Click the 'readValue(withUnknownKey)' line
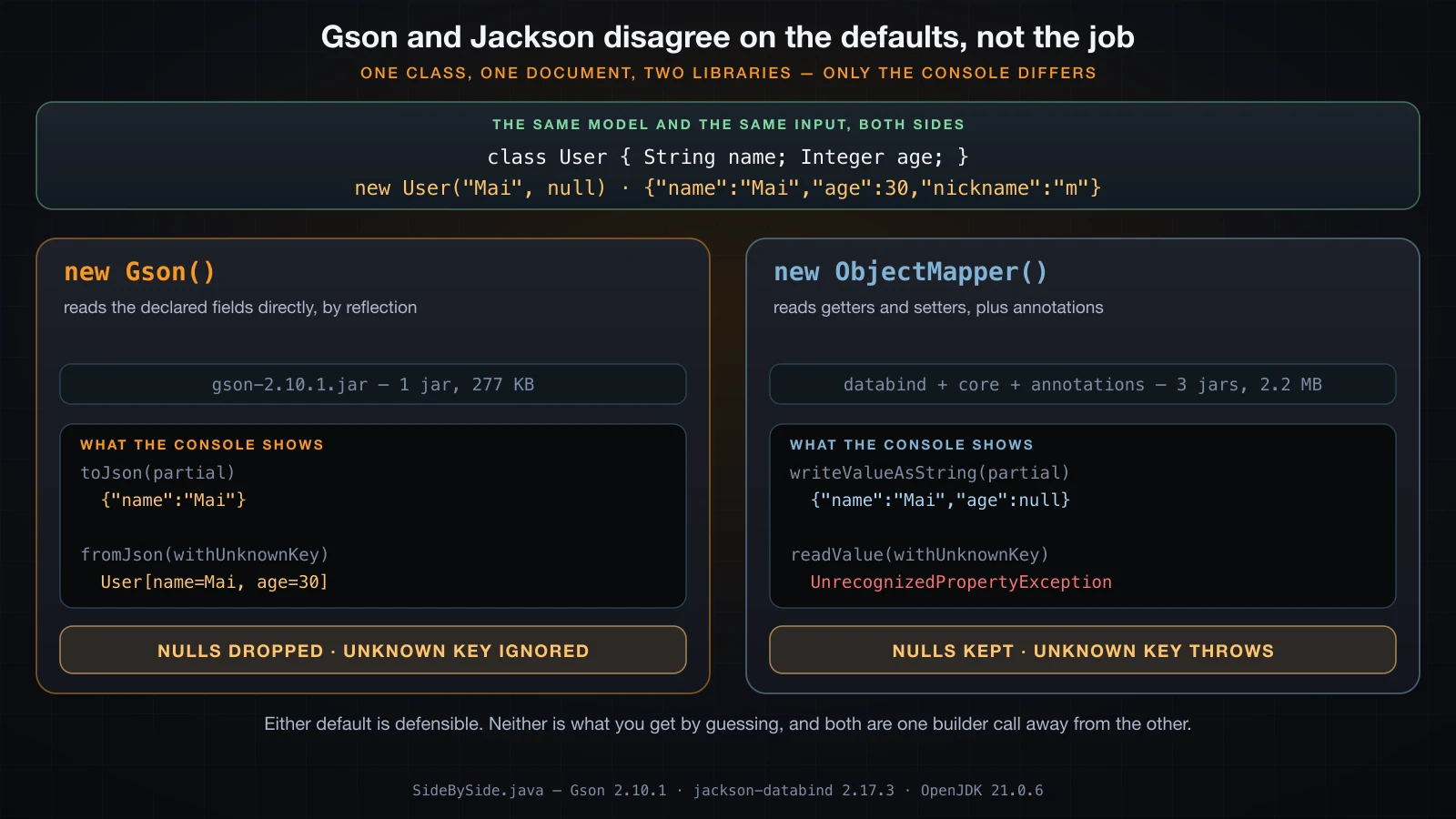Screen dimensions: 1456x819 click(x=920, y=555)
